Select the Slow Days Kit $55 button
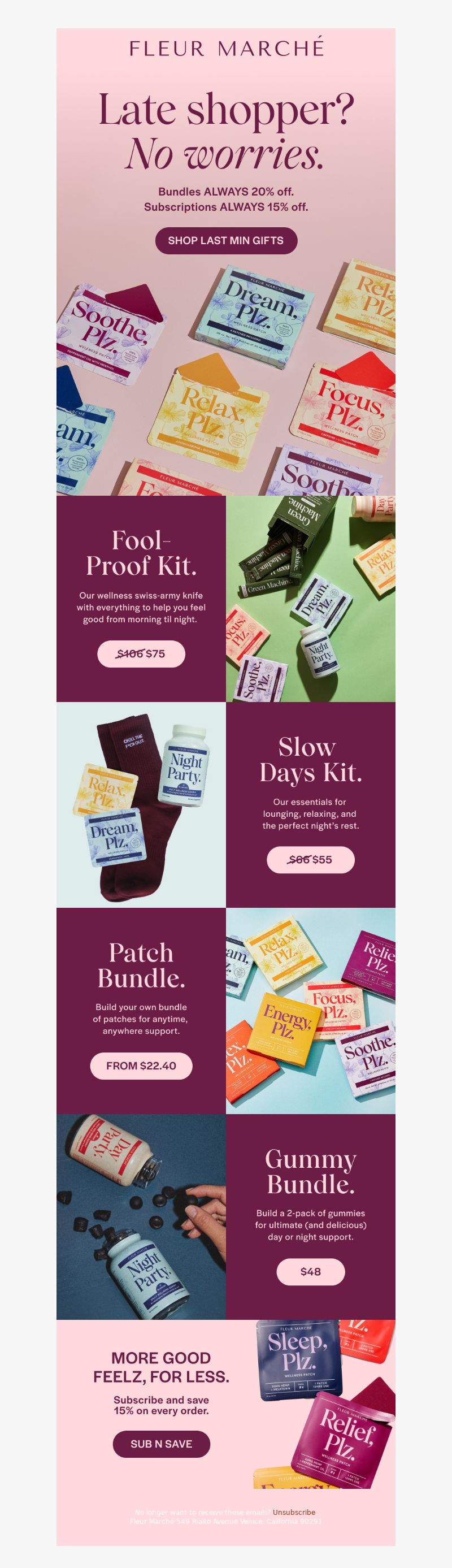The image size is (452, 1568). [x=310, y=860]
